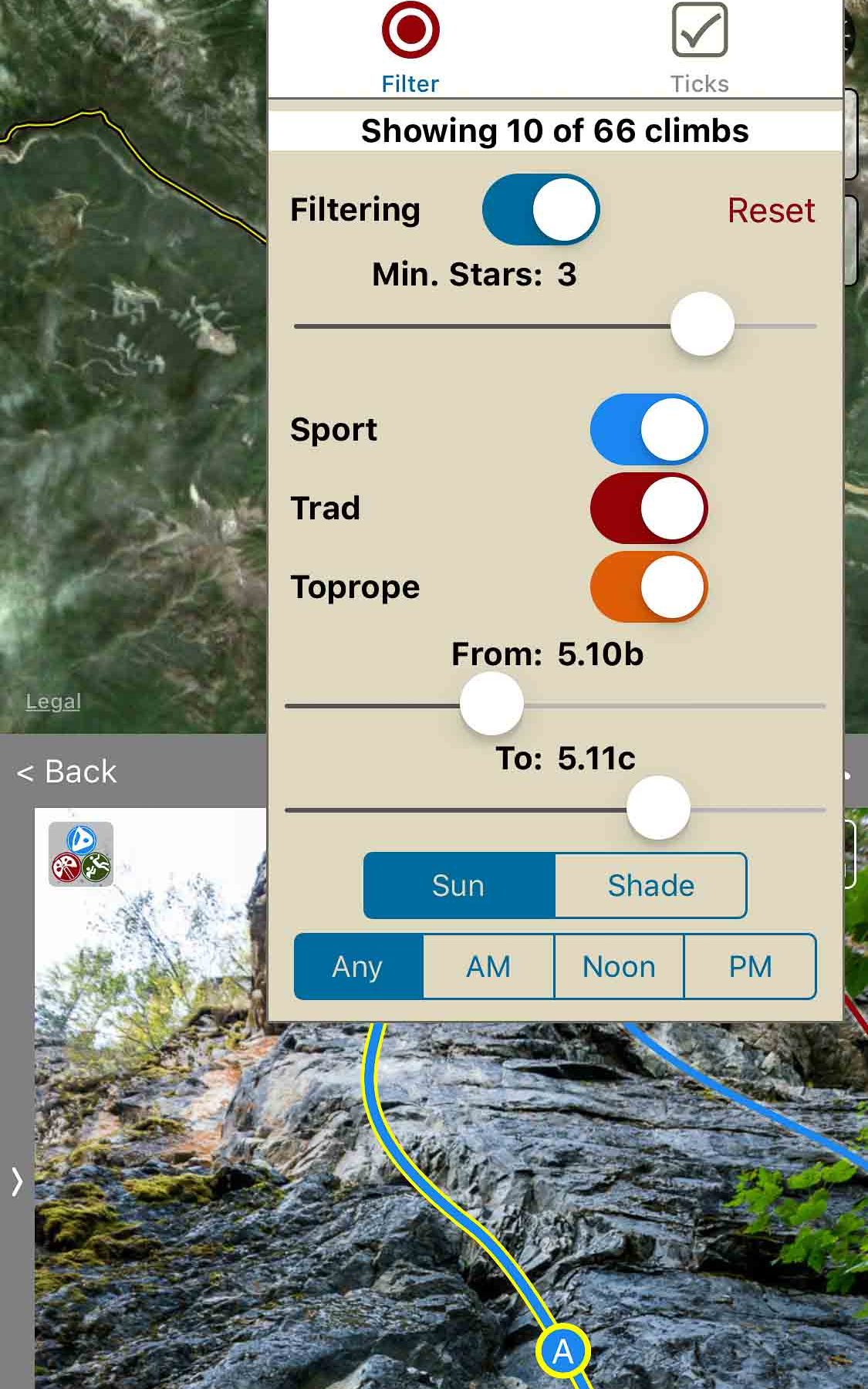Choose the Noon time option
This screenshot has width=868, height=1389.
pyautogui.click(x=619, y=966)
